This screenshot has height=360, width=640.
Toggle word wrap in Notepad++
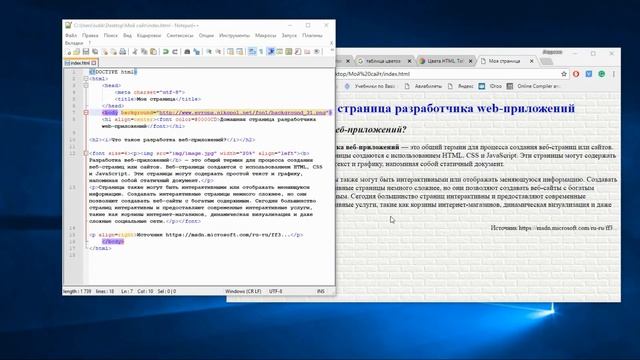(251, 51)
